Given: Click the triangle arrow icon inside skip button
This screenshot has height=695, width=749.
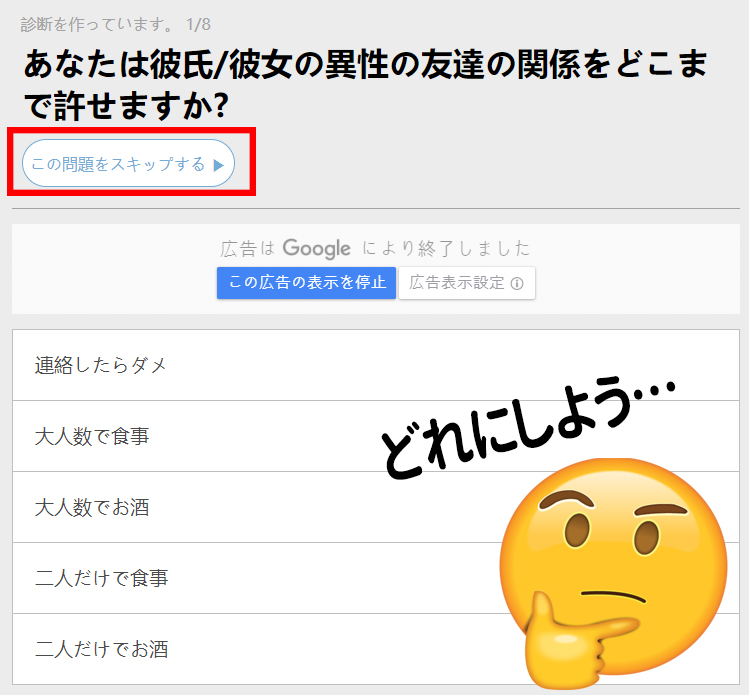Looking at the screenshot, I should click(219, 165).
